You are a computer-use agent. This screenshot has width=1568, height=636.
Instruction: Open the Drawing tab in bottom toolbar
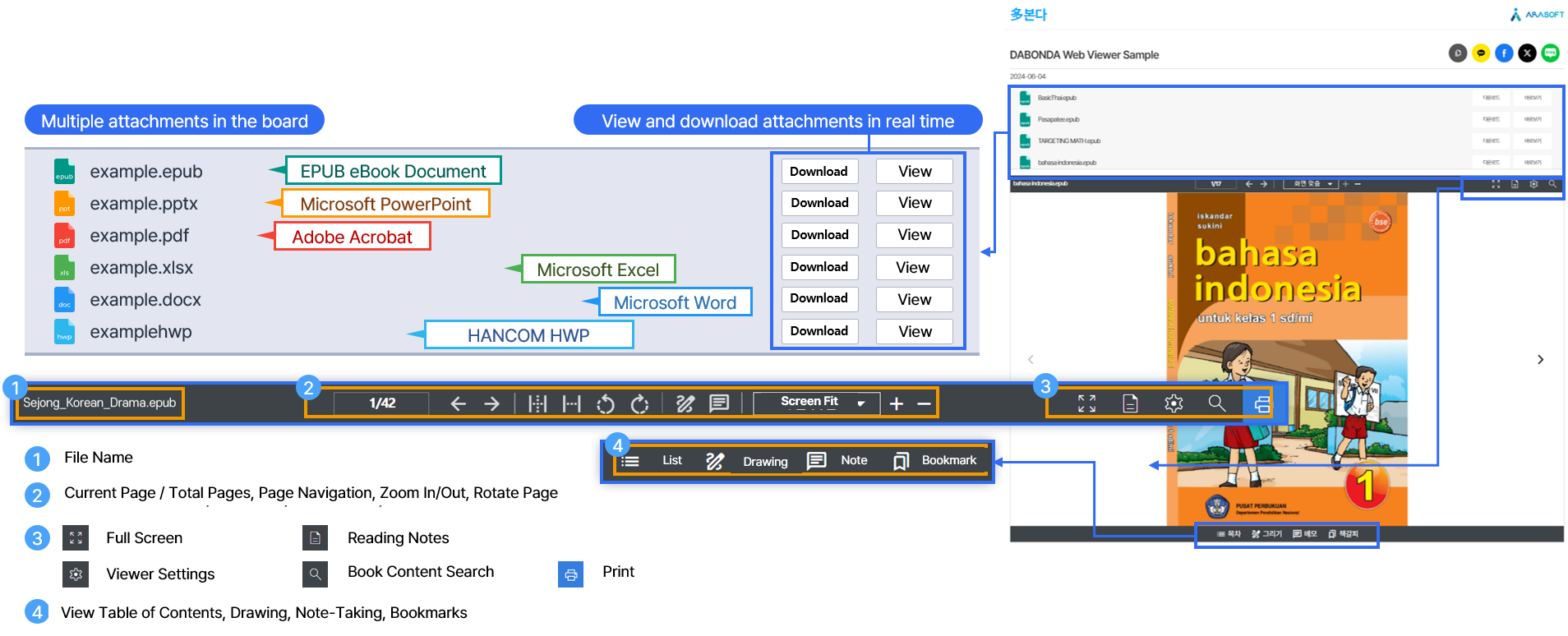748,462
